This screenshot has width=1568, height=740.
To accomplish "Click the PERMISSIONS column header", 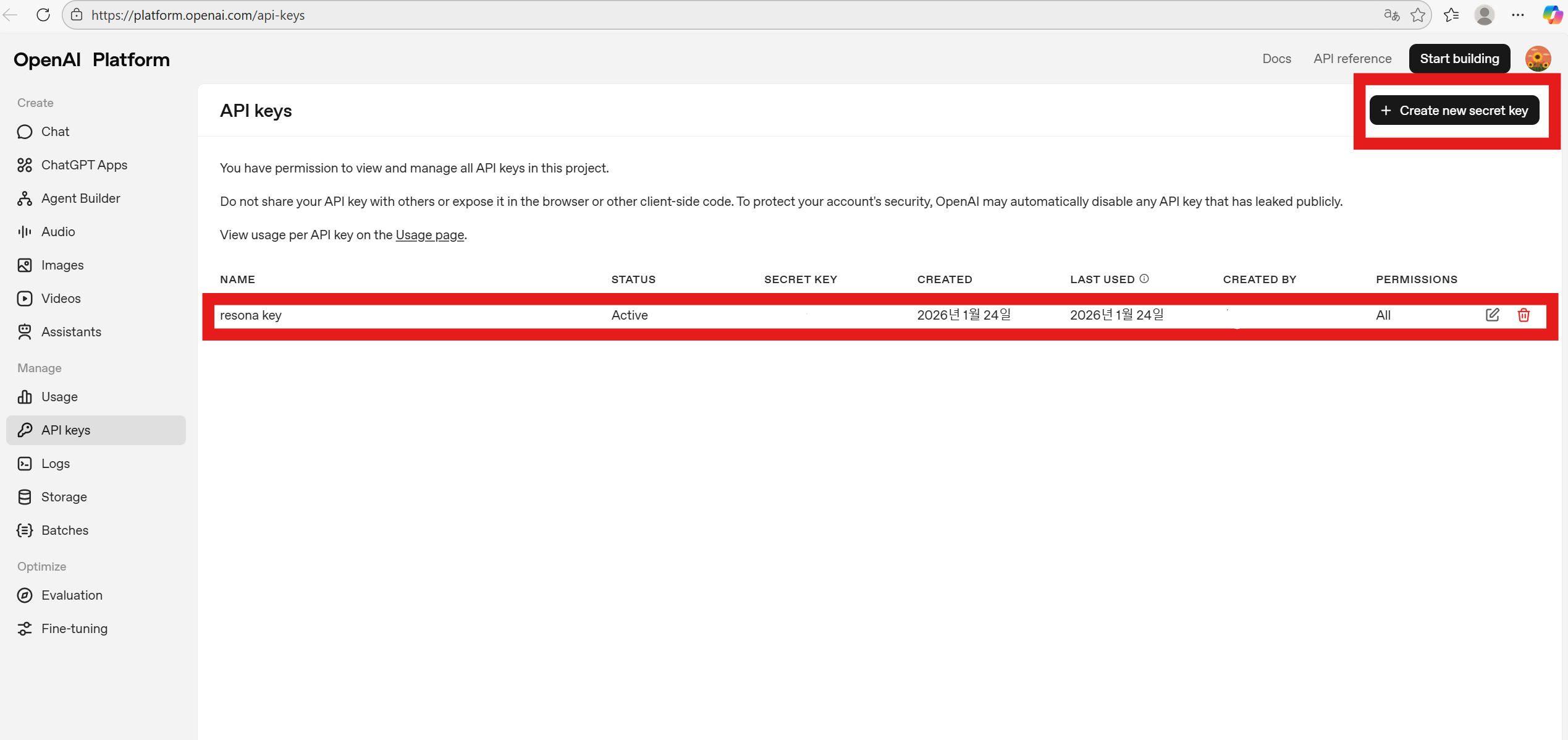I will click(1417, 279).
